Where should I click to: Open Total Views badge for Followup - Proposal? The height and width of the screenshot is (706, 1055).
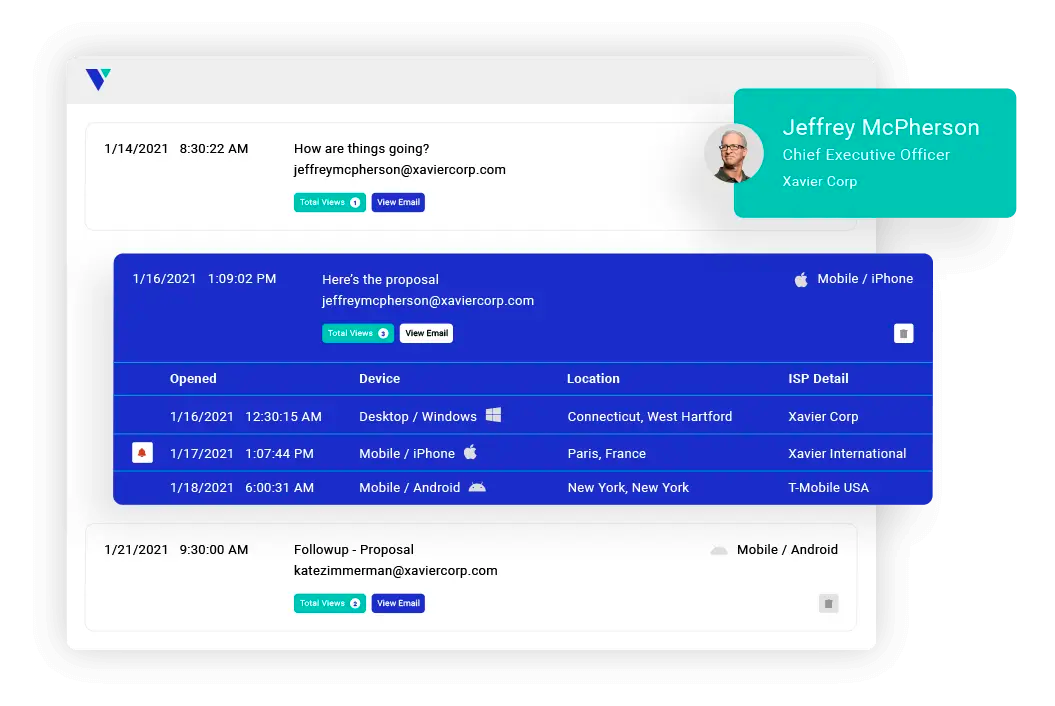(330, 603)
